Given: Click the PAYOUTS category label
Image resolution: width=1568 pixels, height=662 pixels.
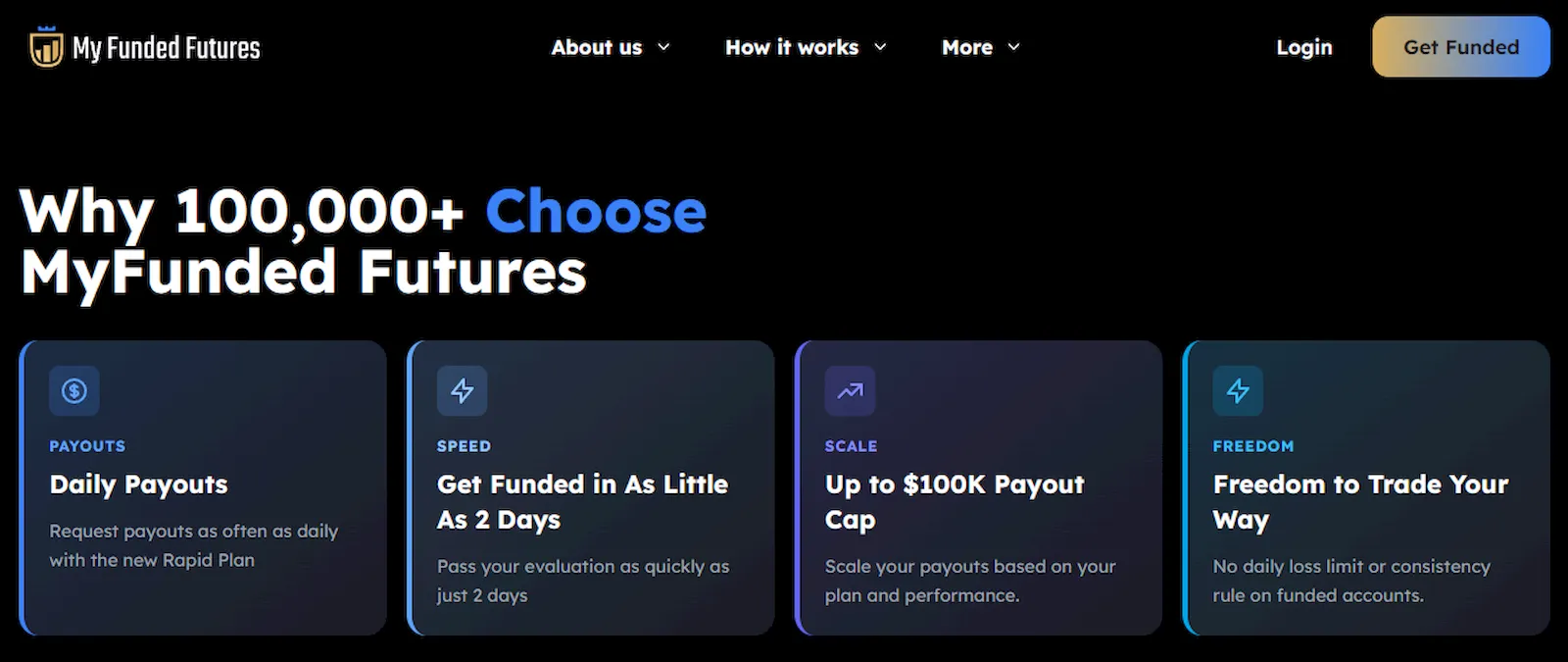Looking at the screenshot, I should pyautogui.click(x=86, y=445).
